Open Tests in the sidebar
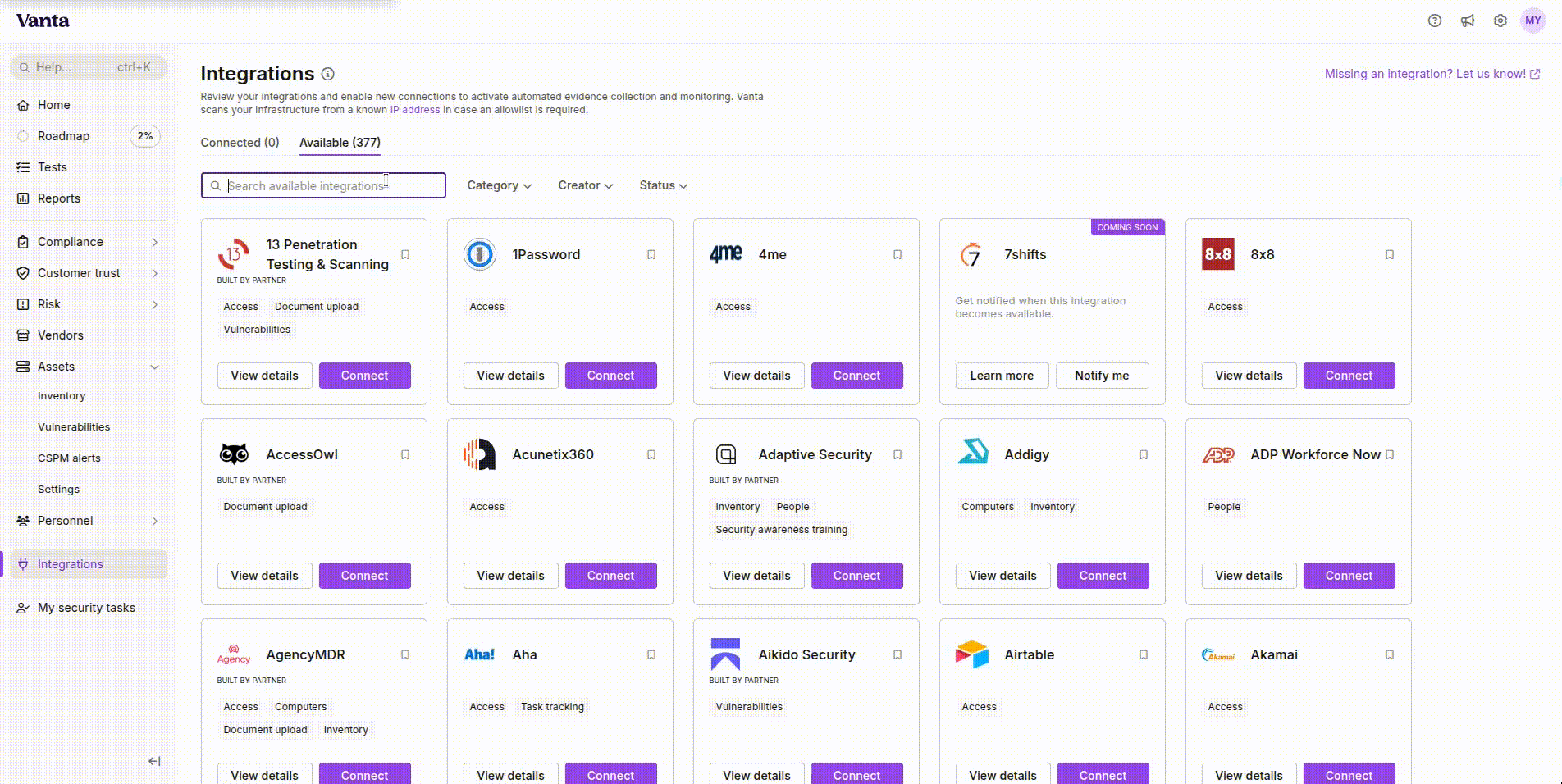The height and width of the screenshot is (784, 1562). coord(87,167)
